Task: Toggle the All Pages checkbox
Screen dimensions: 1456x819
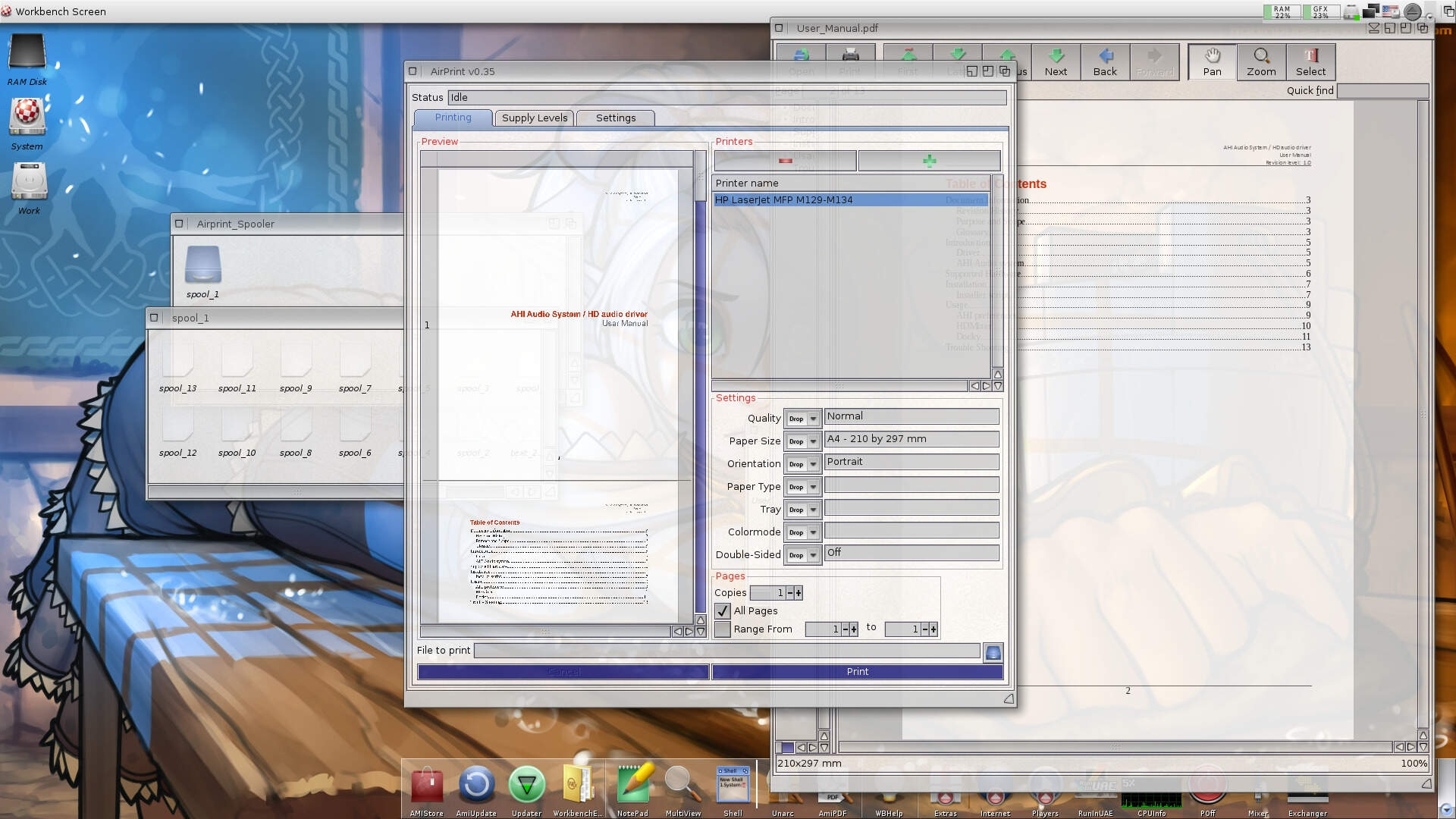Action: (723, 610)
